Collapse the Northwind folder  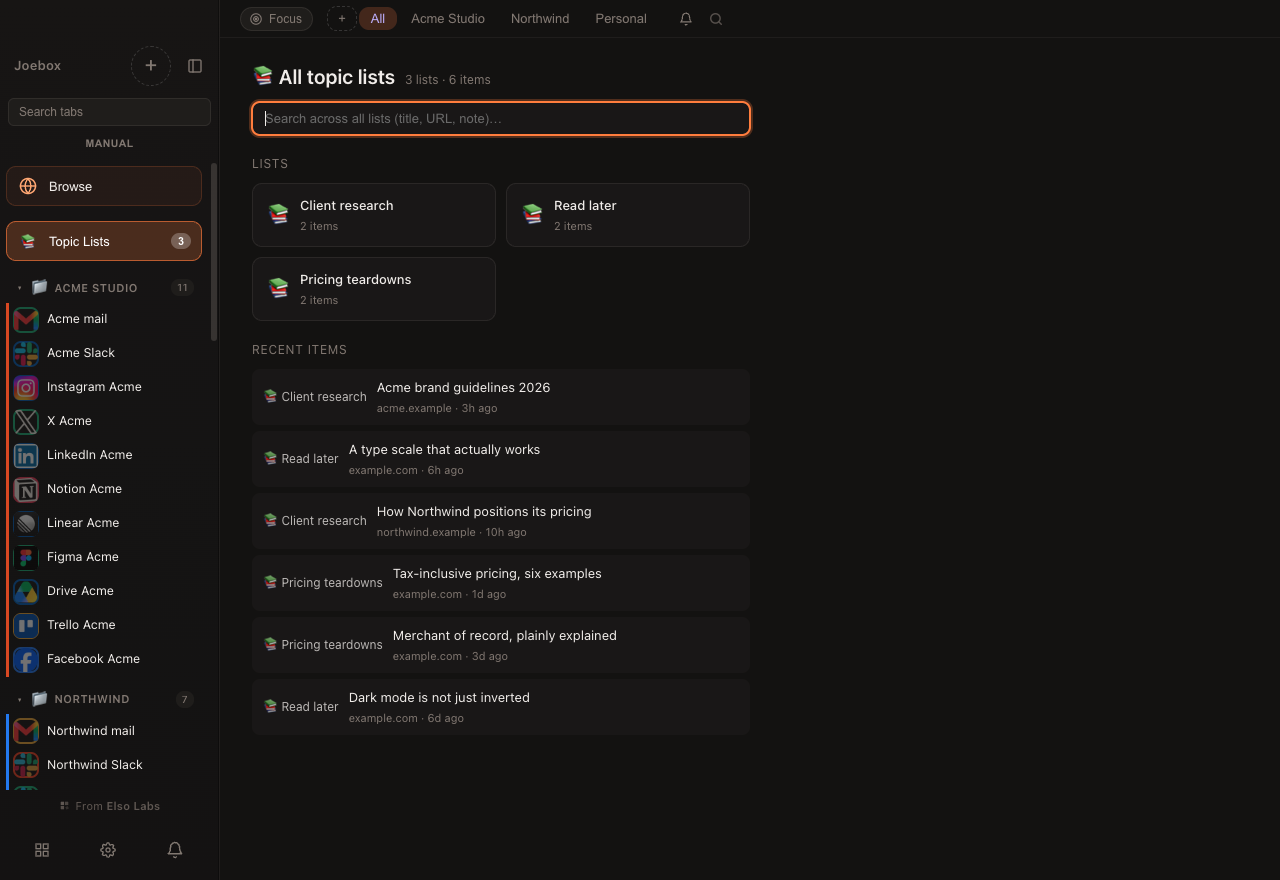click(x=19, y=699)
